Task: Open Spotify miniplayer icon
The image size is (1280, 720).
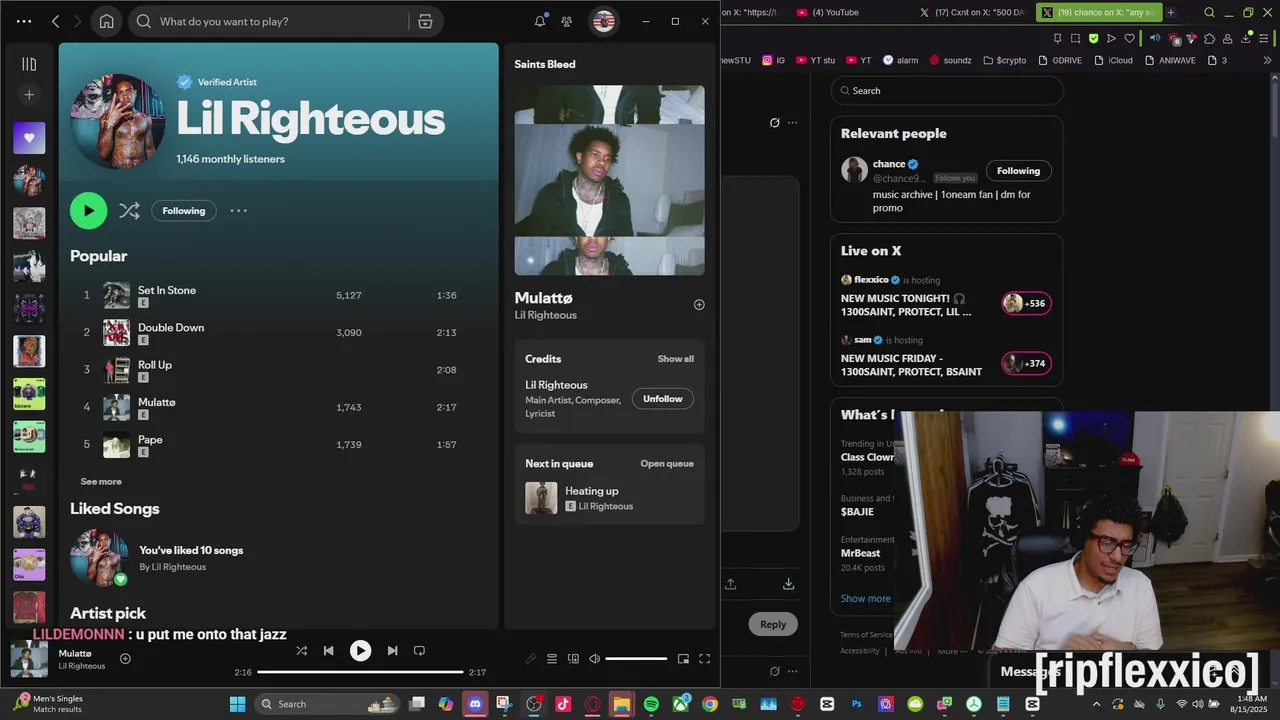Action: point(683,659)
